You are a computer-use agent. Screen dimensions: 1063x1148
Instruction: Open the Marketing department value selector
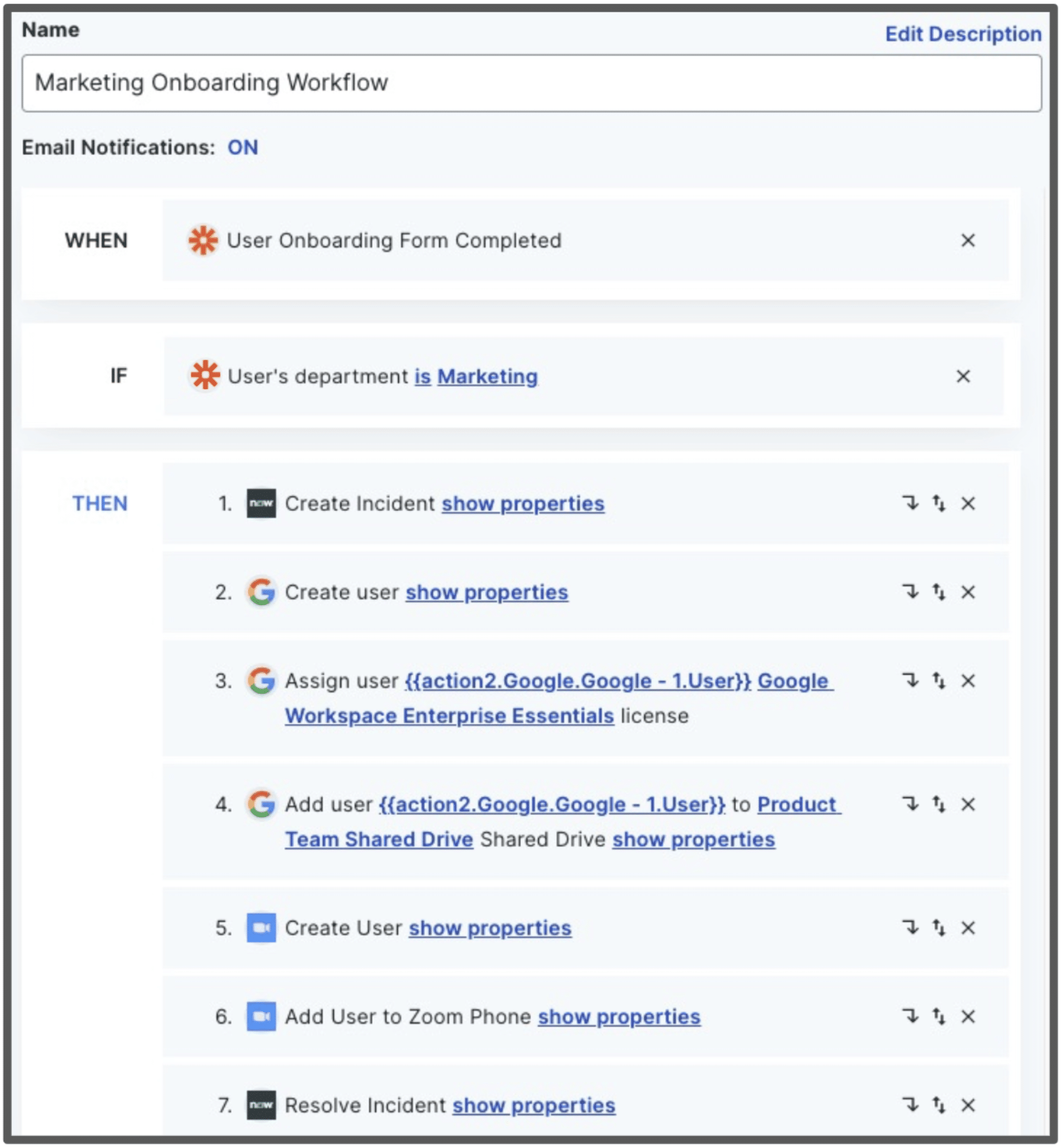[x=487, y=377]
